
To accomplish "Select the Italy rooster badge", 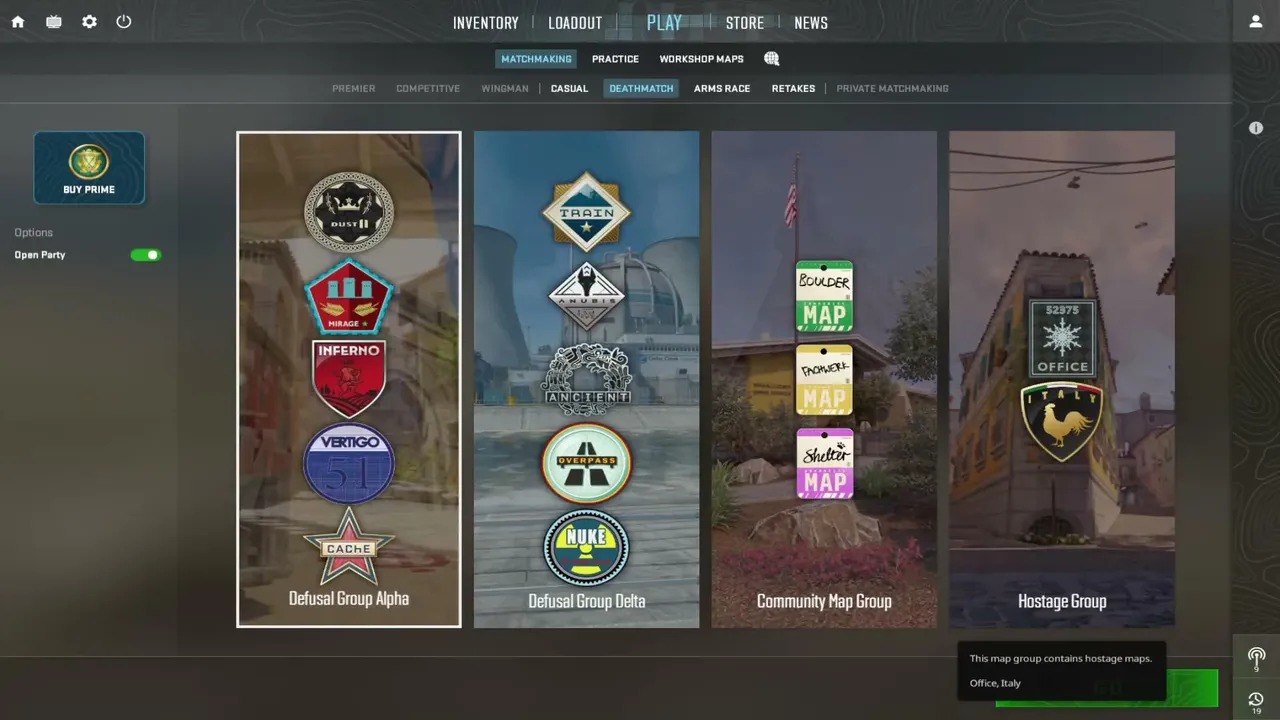I will tap(1062, 421).
